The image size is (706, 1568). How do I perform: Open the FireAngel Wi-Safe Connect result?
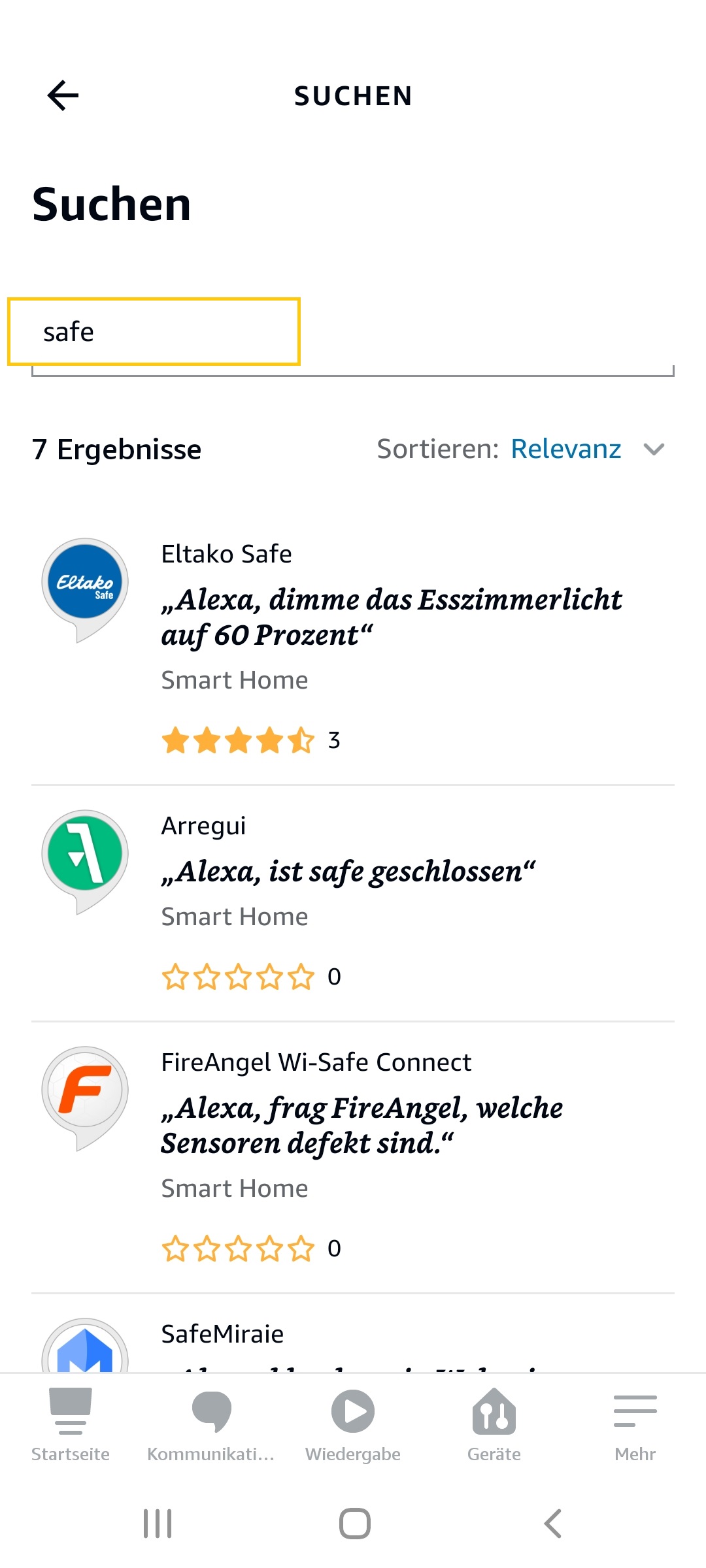point(316,1062)
